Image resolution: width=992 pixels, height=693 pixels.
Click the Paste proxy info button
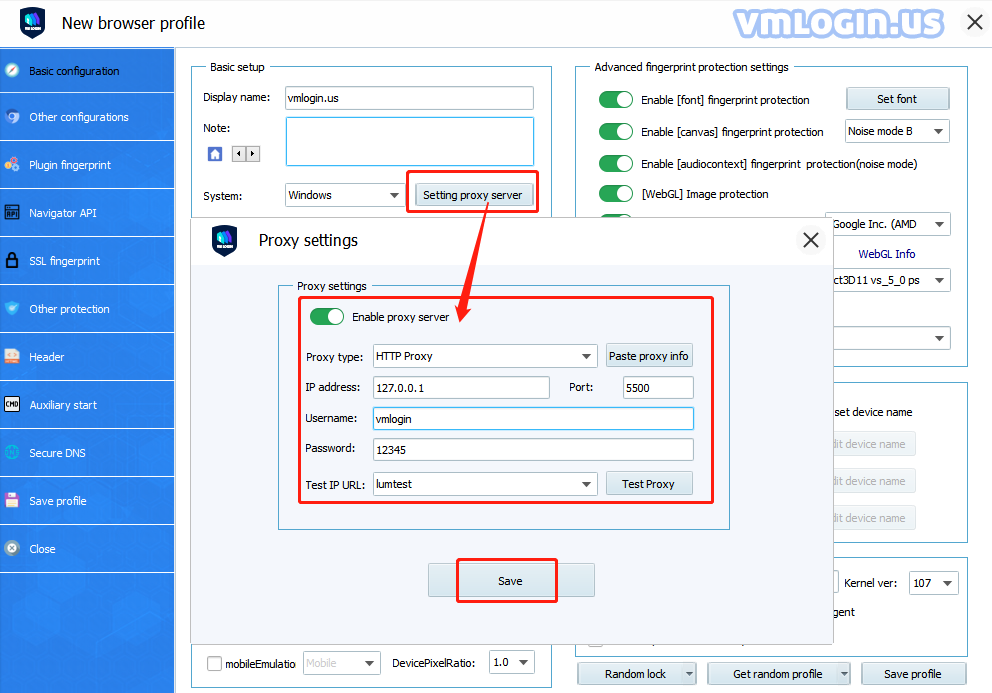point(648,356)
